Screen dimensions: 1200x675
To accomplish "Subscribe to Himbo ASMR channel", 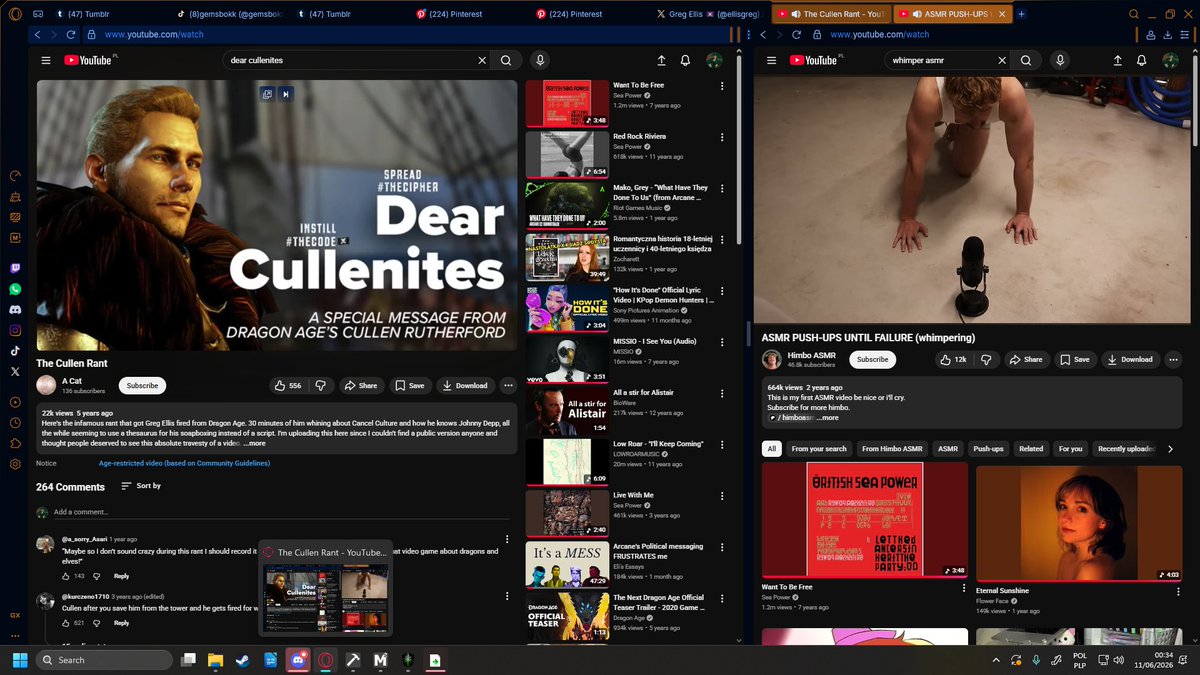I will tap(873, 359).
